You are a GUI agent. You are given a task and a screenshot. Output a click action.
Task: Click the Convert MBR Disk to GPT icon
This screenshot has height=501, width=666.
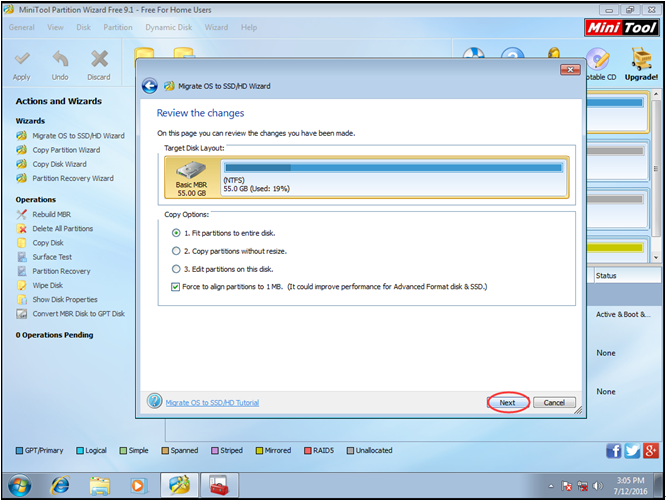22,314
